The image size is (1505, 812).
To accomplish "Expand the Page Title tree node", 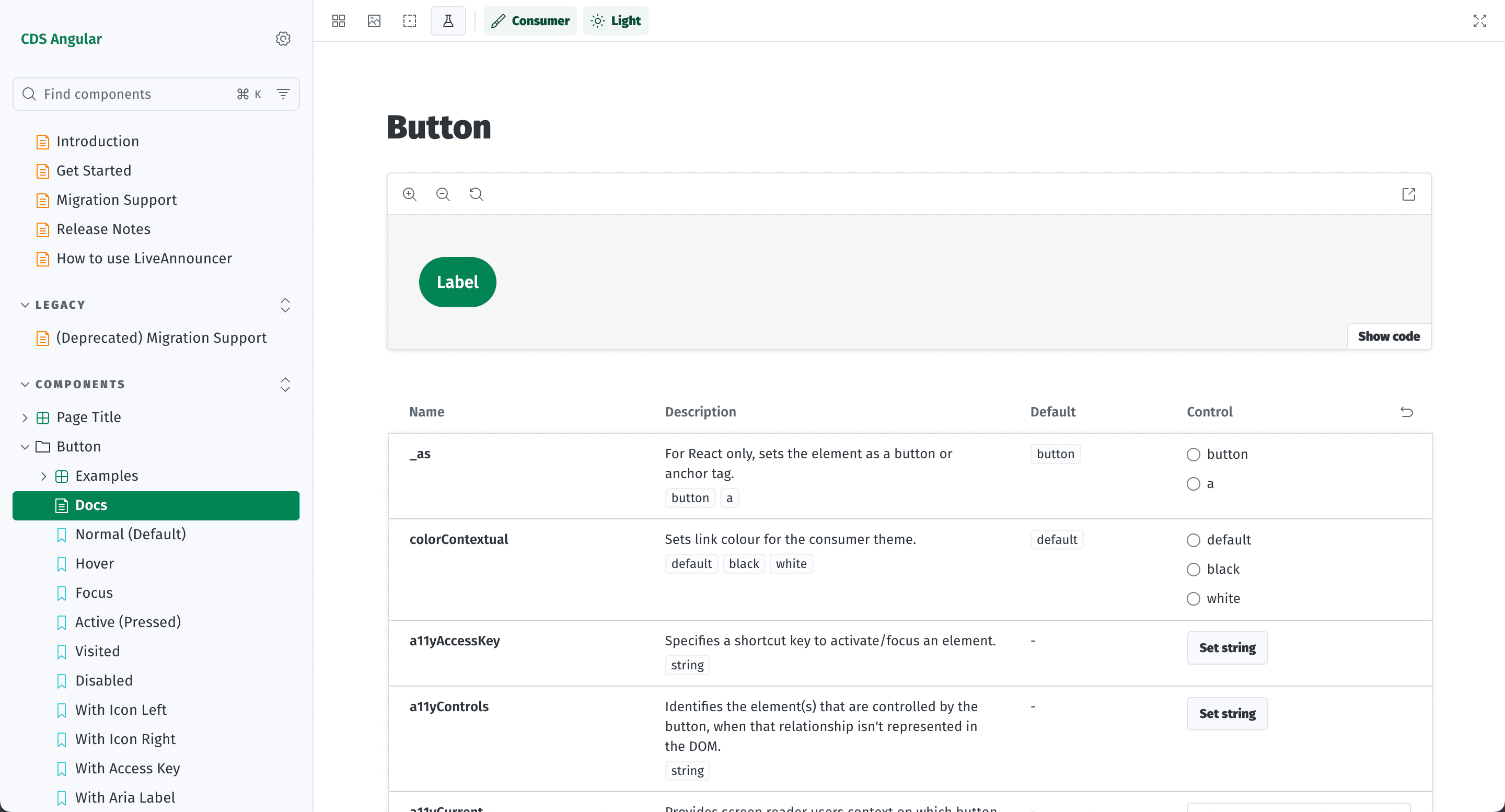I will point(25,417).
